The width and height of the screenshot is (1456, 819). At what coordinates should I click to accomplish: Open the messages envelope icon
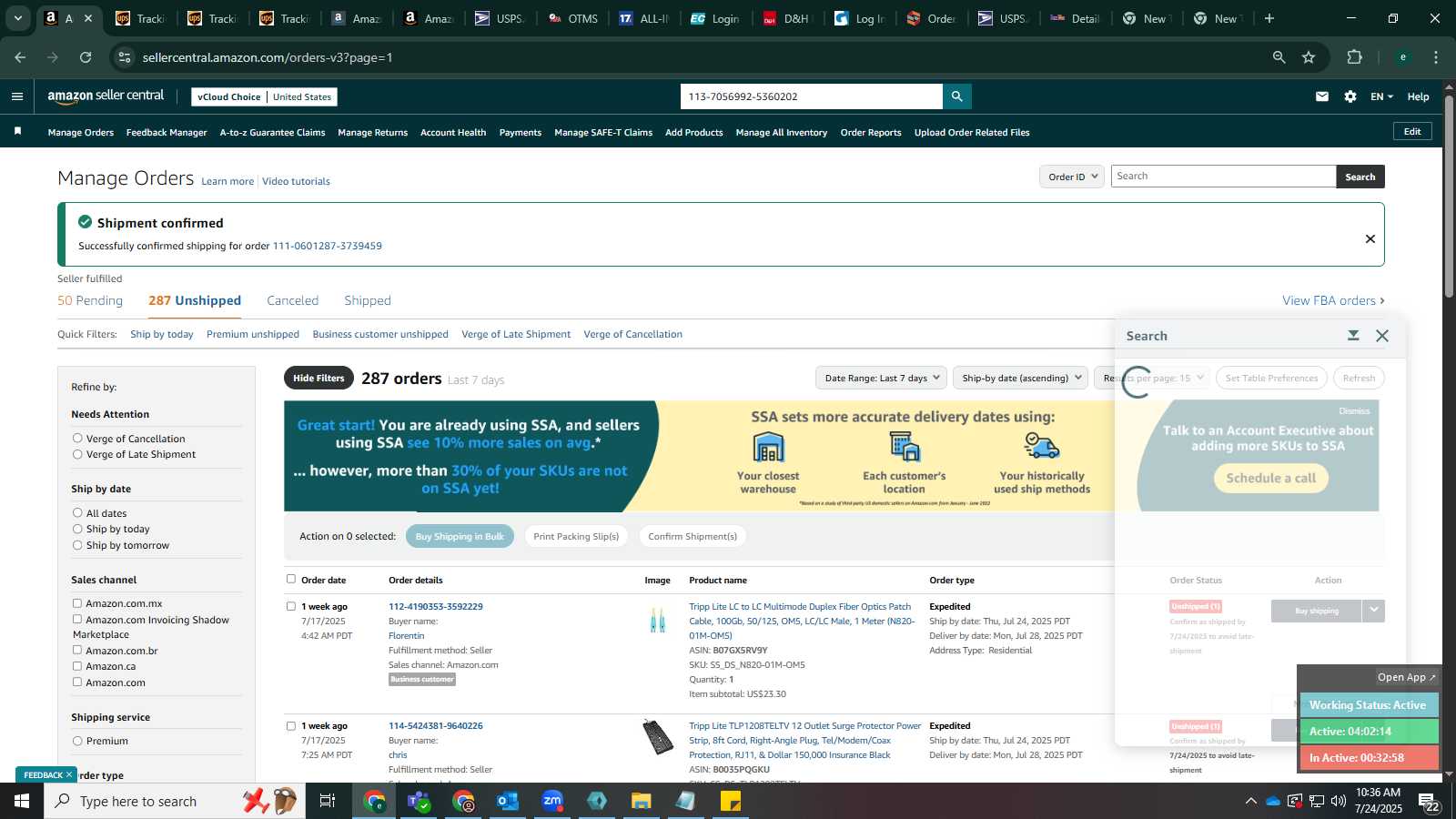tap(1321, 96)
